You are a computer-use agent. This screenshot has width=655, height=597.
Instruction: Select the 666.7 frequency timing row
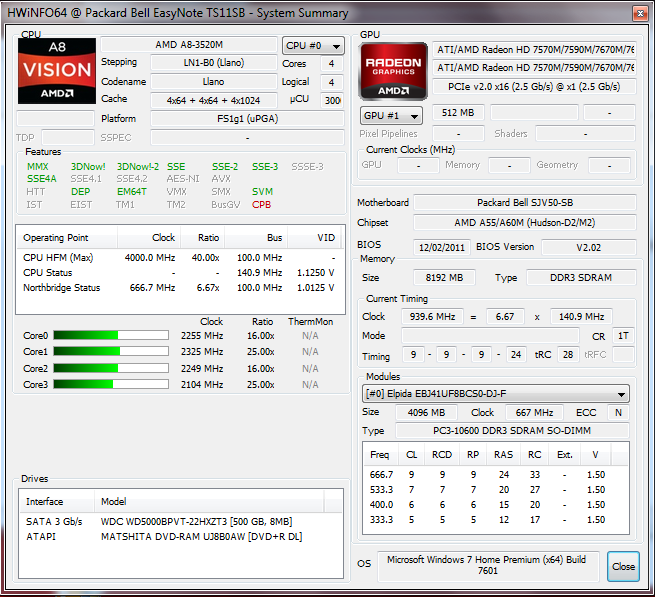495,475
